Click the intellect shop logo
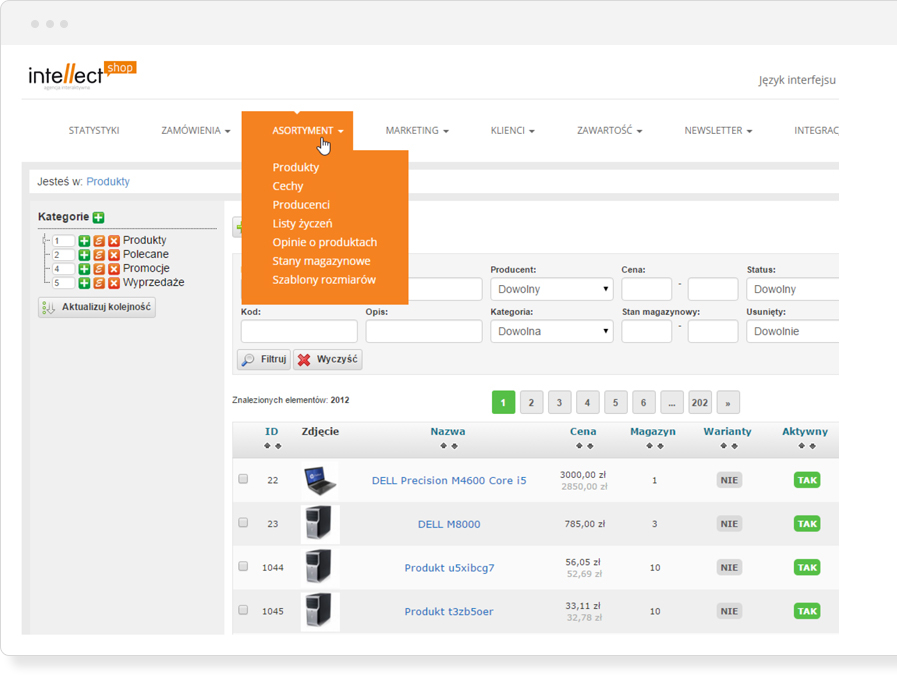This screenshot has height=675, width=897. [82, 75]
